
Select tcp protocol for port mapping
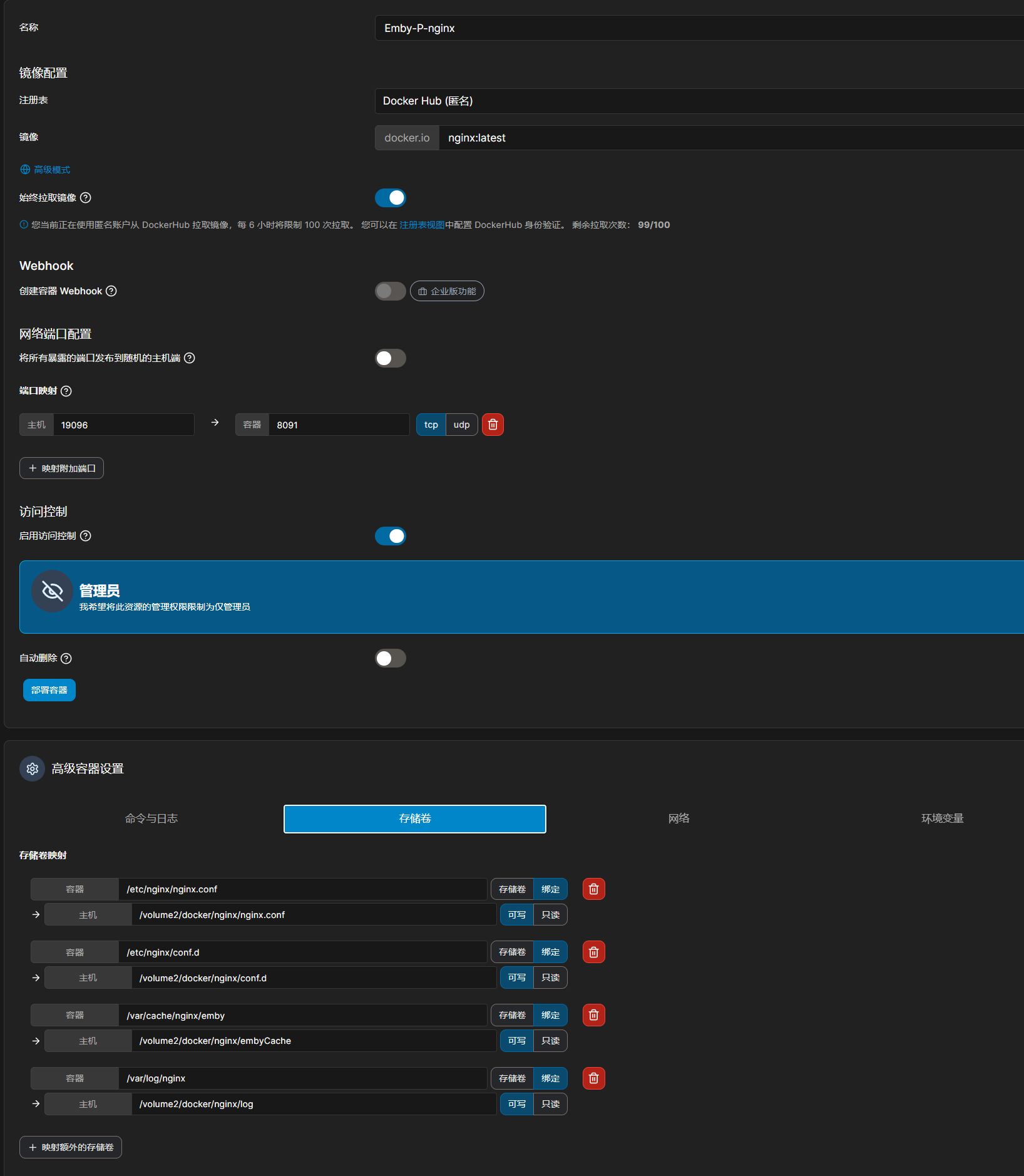pyautogui.click(x=431, y=425)
